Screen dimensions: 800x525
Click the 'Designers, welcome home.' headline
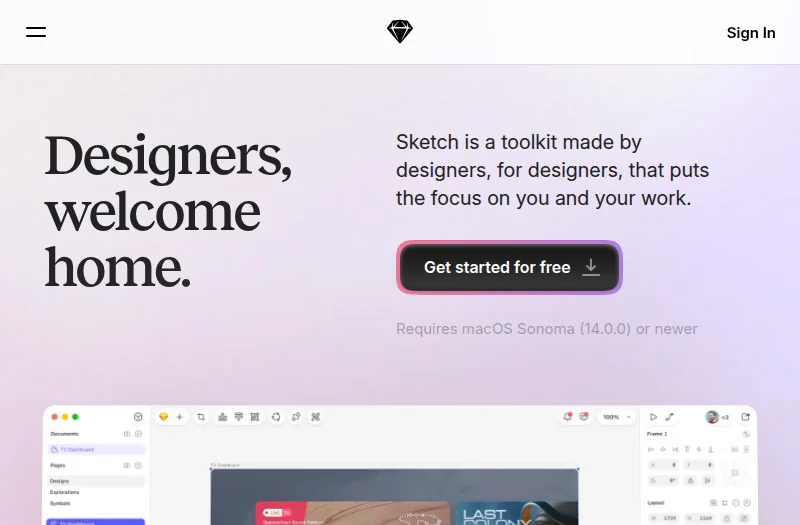168,211
